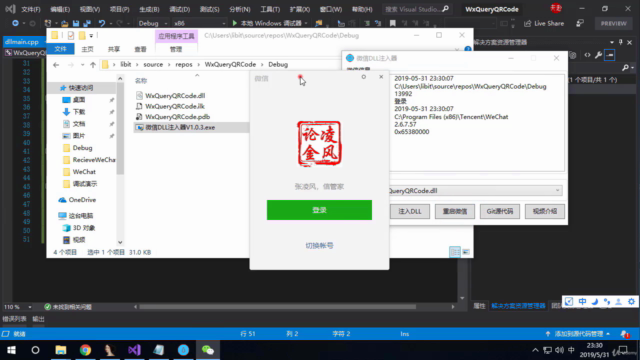Viewport: 640px width, 360px height.
Task: Open File Explorer from the taskbar
Action: point(61,350)
